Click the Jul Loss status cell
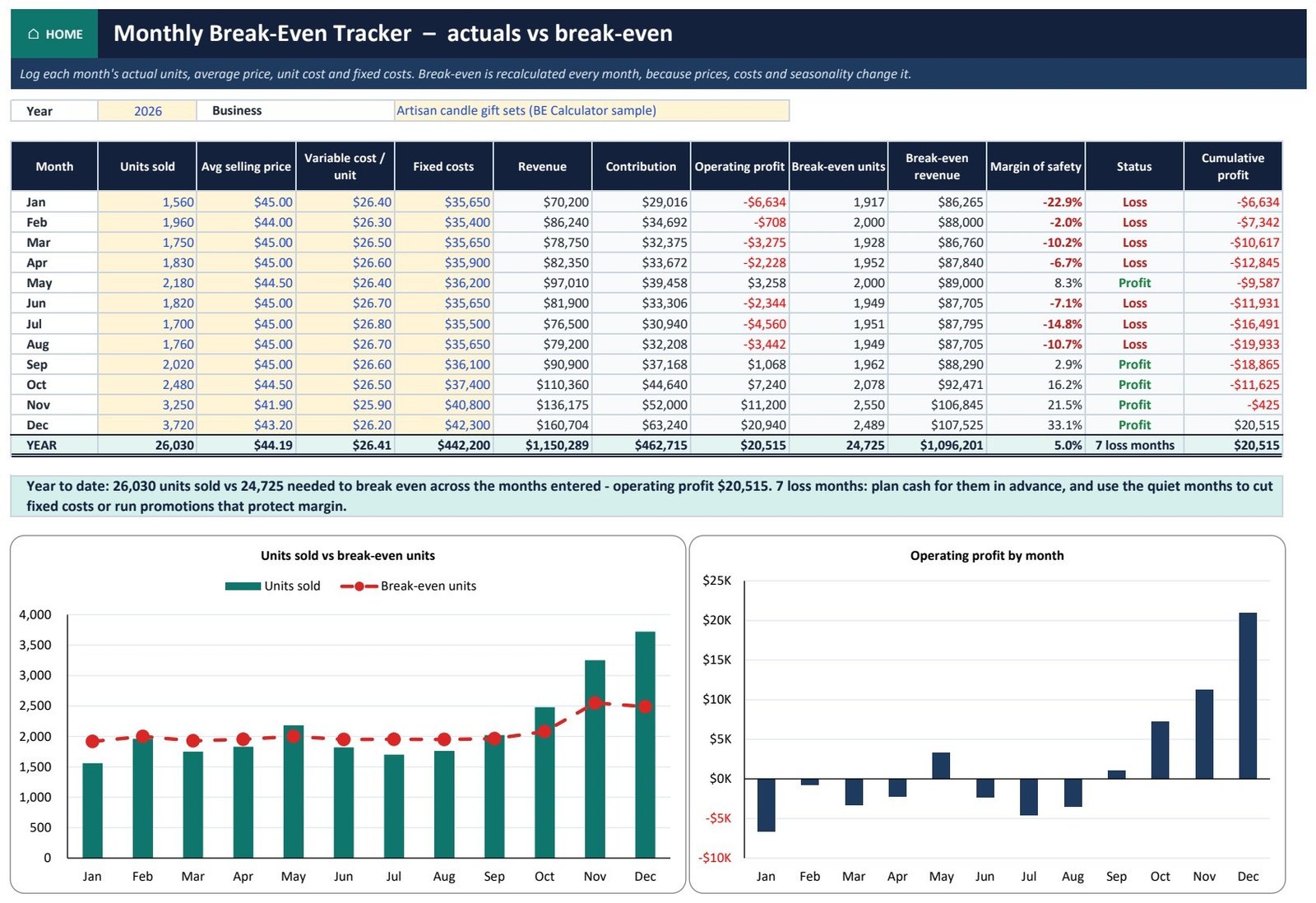1316x903 pixels. [1134, 324]
